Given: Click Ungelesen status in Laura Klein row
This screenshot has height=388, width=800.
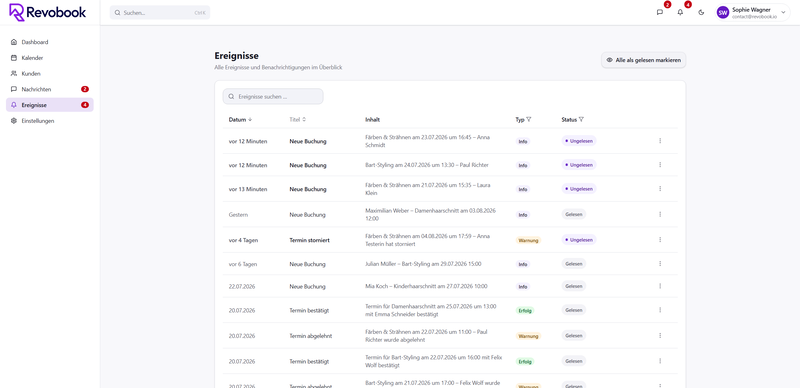Looking at the screenshot, I should pos(579,188).
